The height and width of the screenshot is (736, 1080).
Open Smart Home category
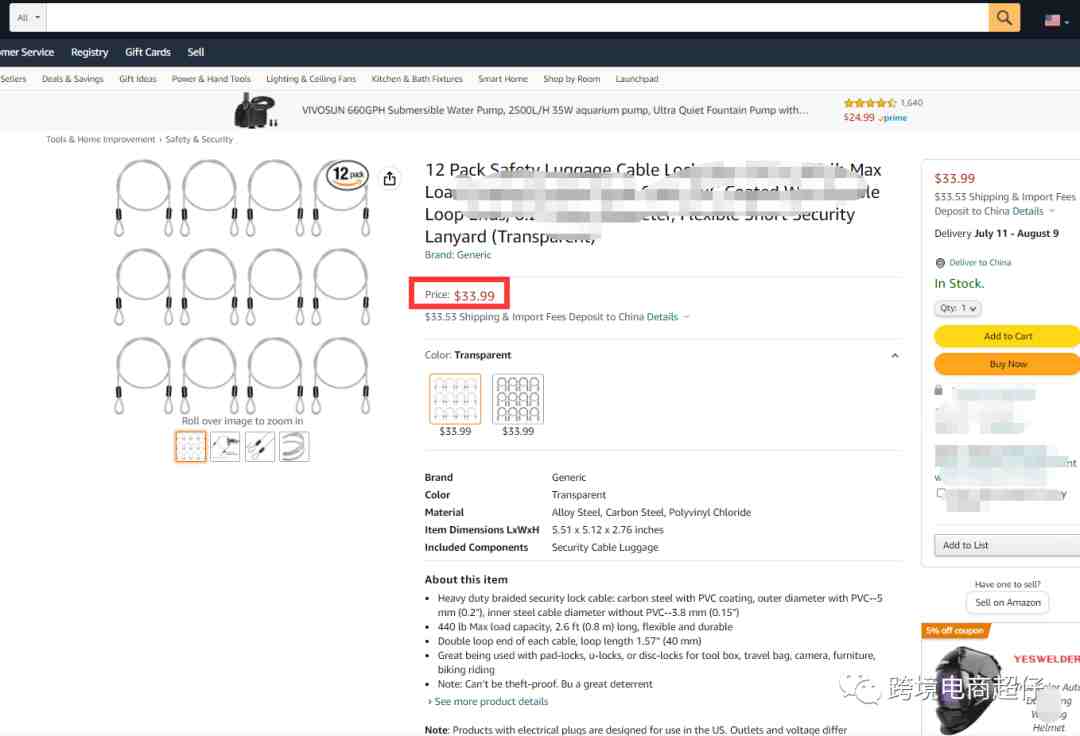pyautogui.click(x=503, y=79)
